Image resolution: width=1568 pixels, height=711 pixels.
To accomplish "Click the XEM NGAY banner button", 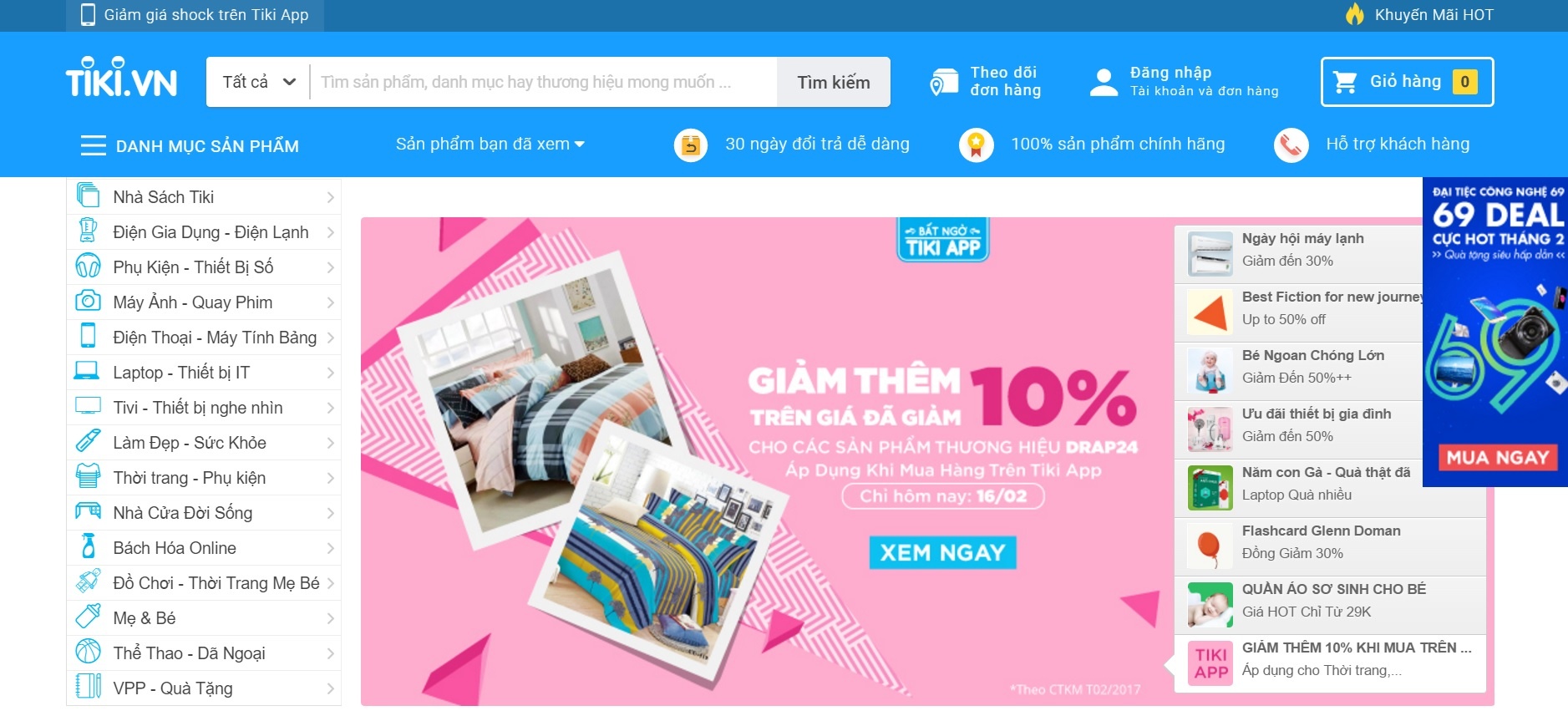I will coord(942,552).
